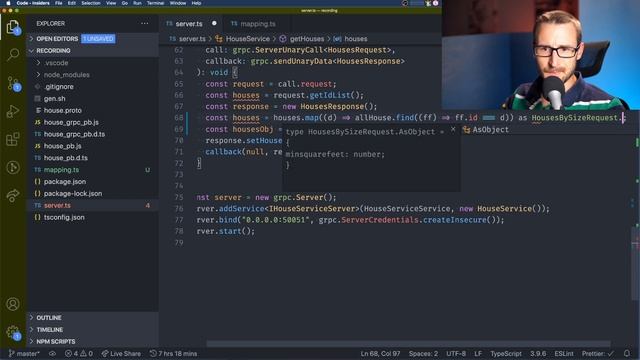Click Live Share in status bar
This screenshot has height=360, width=640.
click(x=121, y=353)
